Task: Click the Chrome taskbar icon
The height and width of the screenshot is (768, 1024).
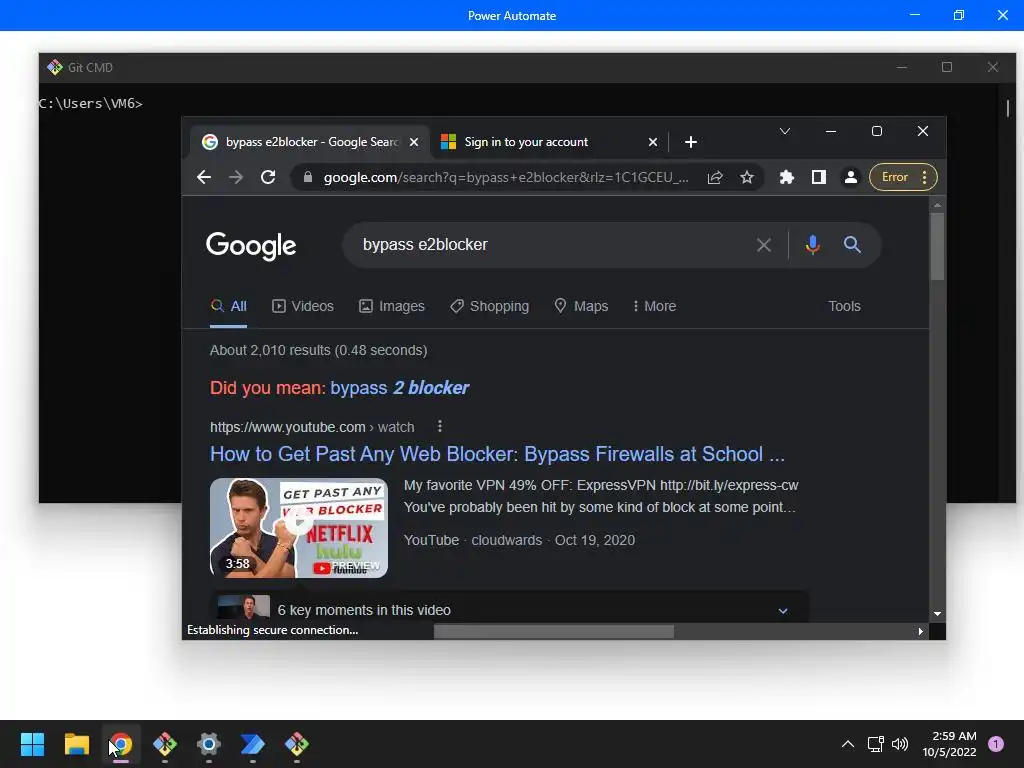Action: (x=121, y=744)
